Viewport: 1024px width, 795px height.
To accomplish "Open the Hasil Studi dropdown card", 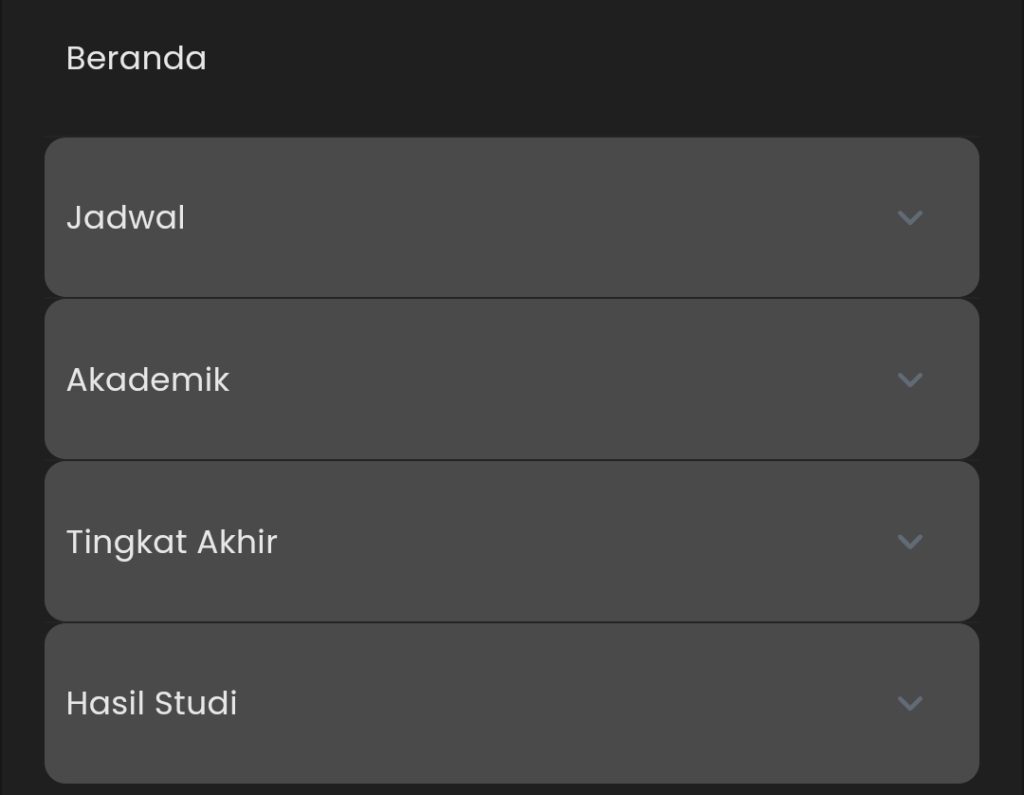I will 511,704.
